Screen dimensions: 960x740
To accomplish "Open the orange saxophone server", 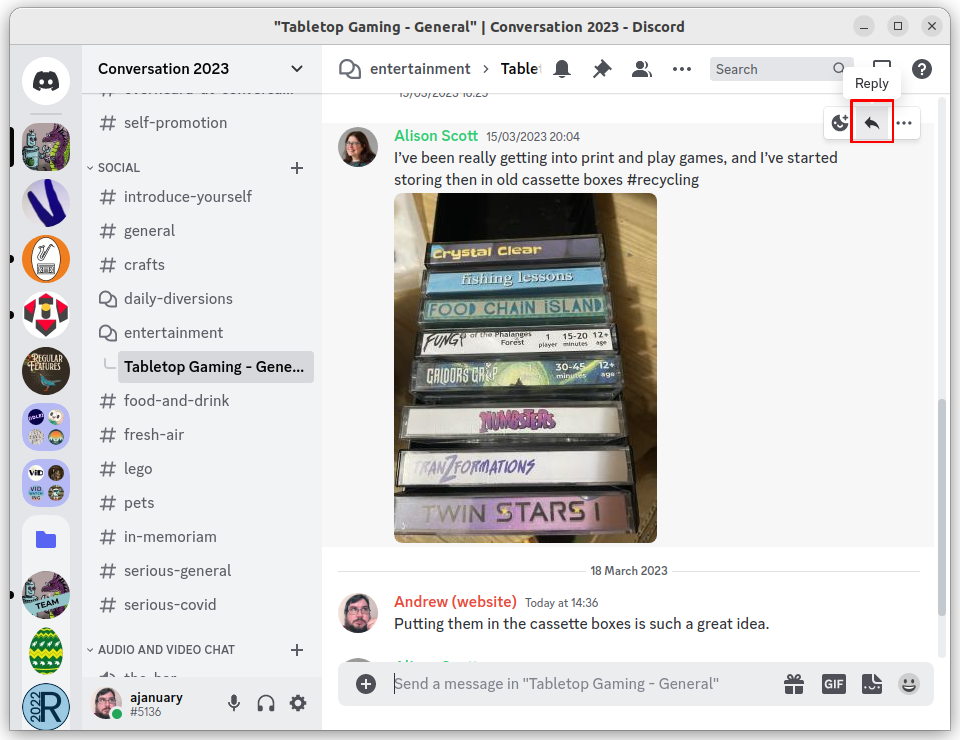I will (x=46, y=259).
